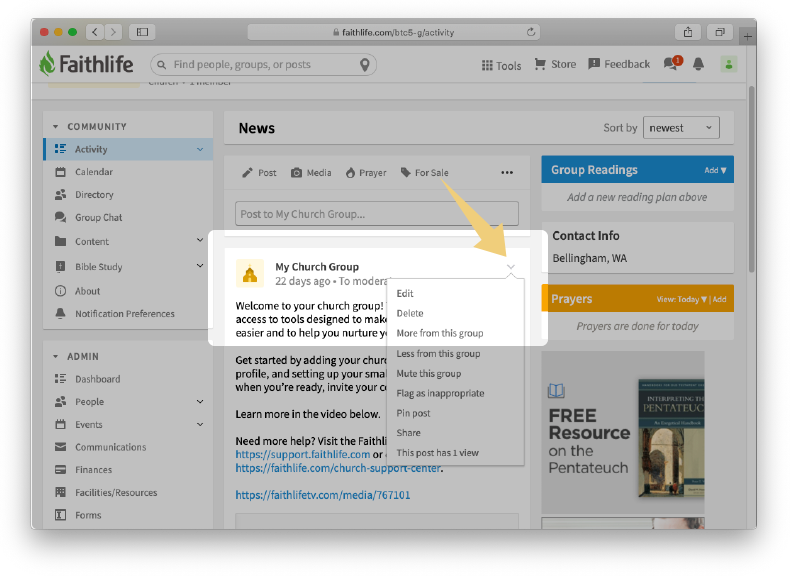The image size is (790, 576).
Task: Click the Safari share button
Action: point(688,32)
